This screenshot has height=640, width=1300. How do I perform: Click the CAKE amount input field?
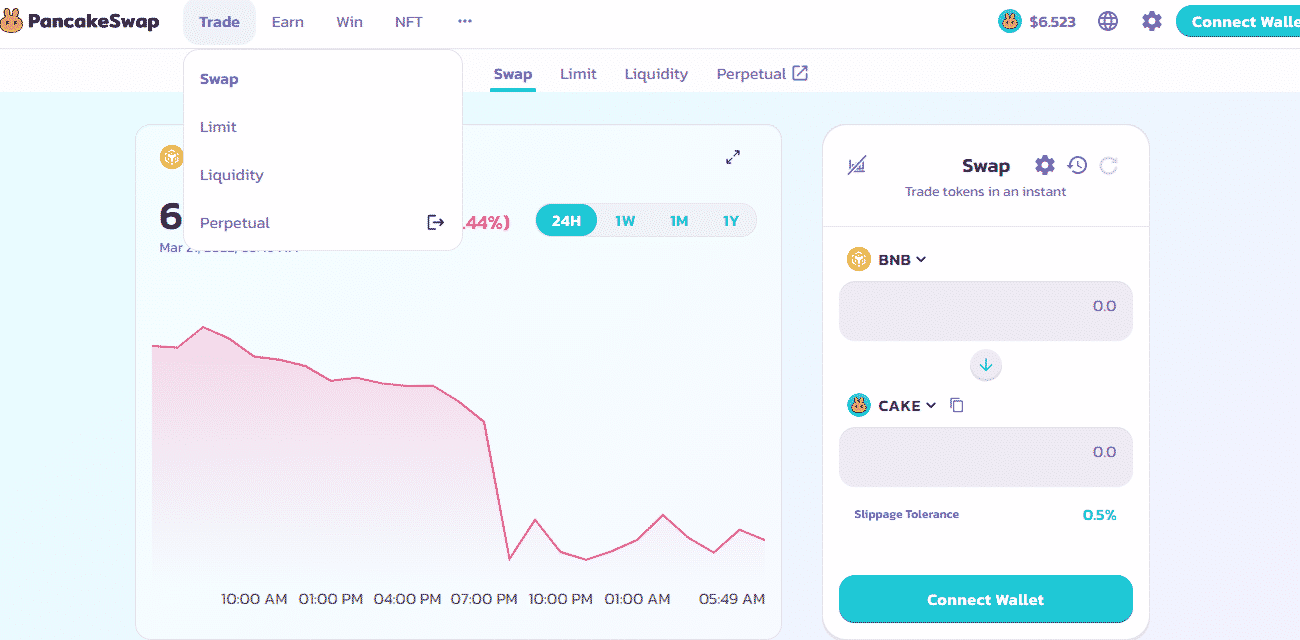pyautogui.click(x=986, y=457)
